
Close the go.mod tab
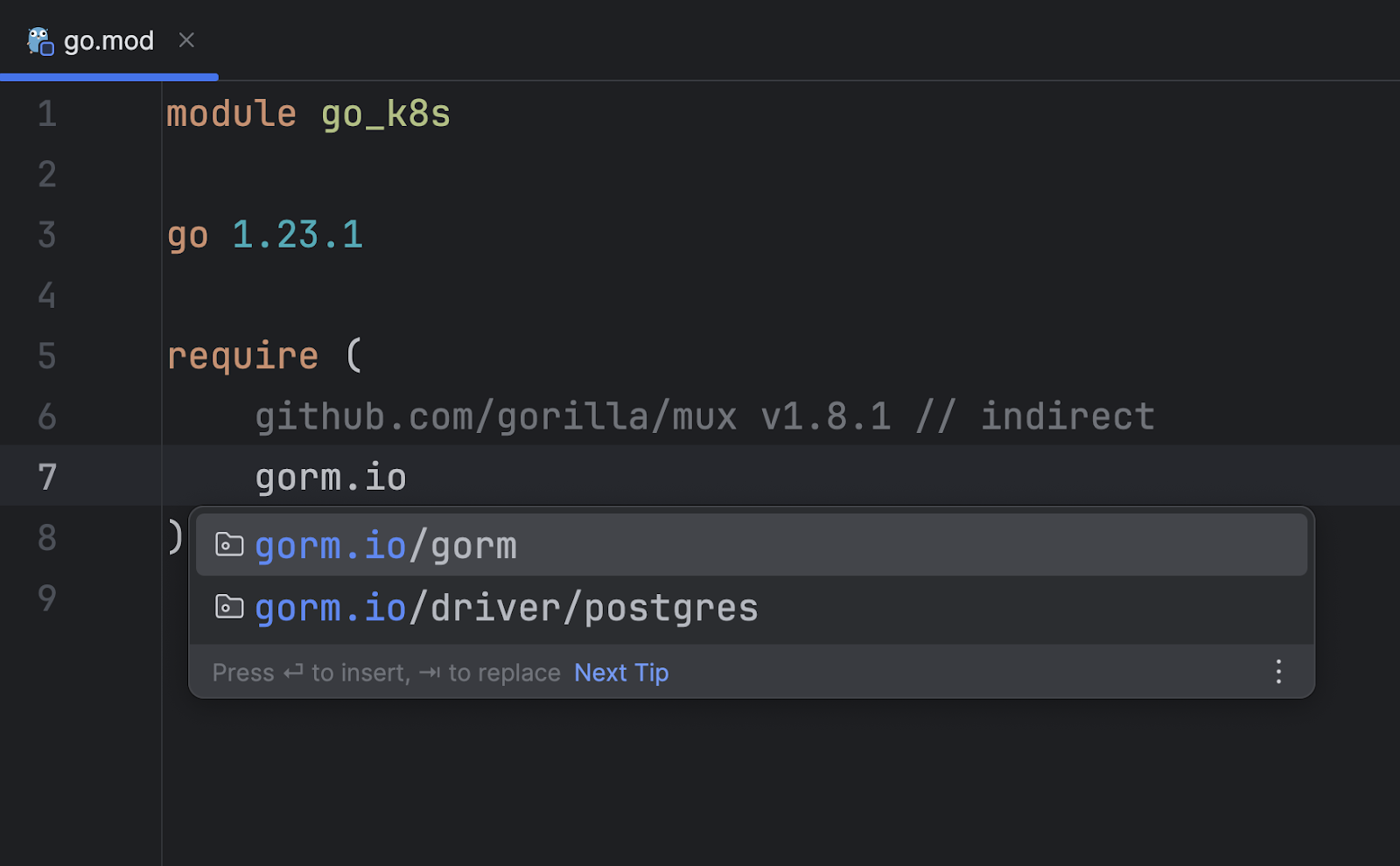click(186, 40)
